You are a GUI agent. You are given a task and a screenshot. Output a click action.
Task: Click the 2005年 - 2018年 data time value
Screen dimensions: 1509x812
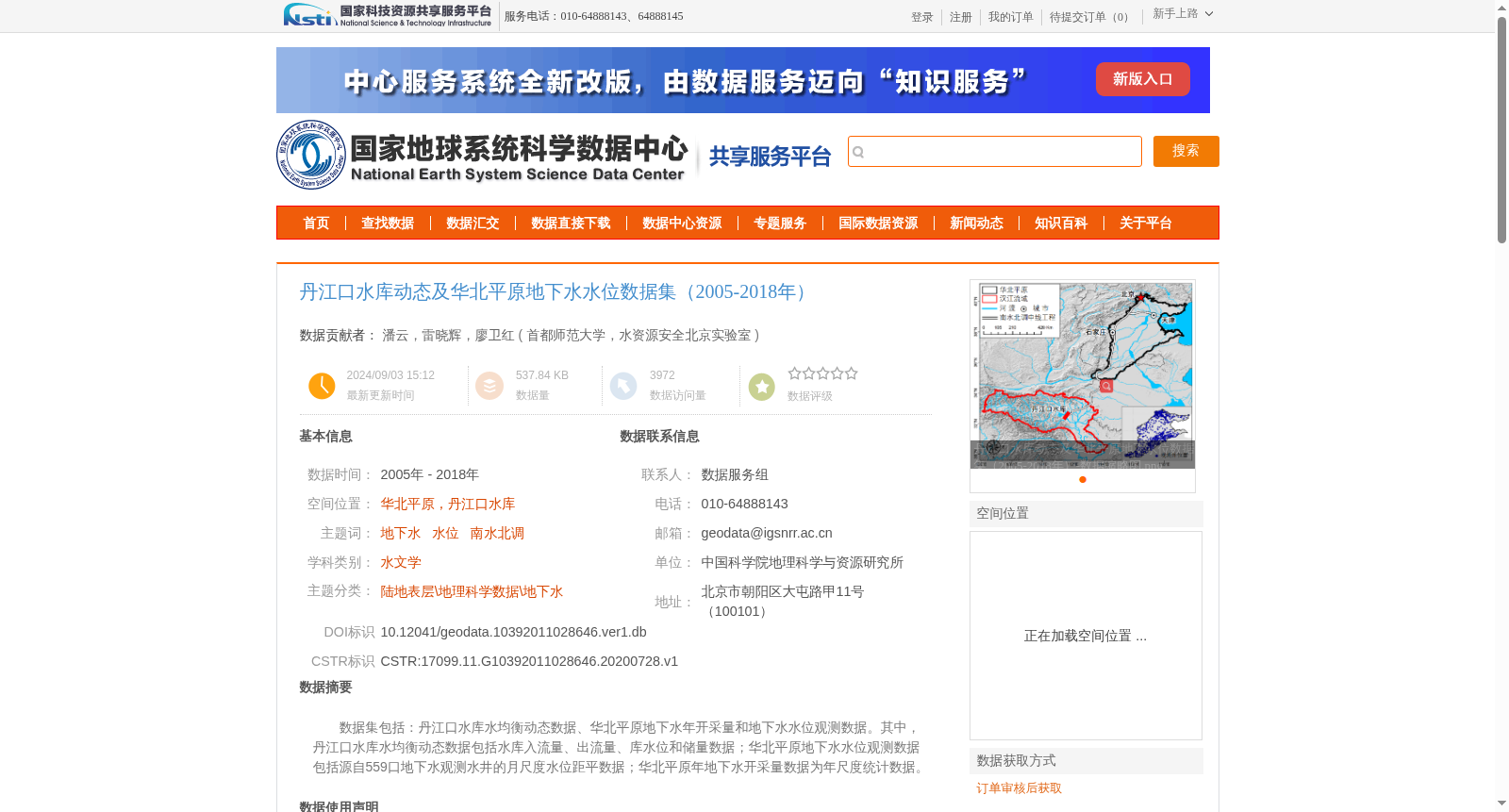429,475
